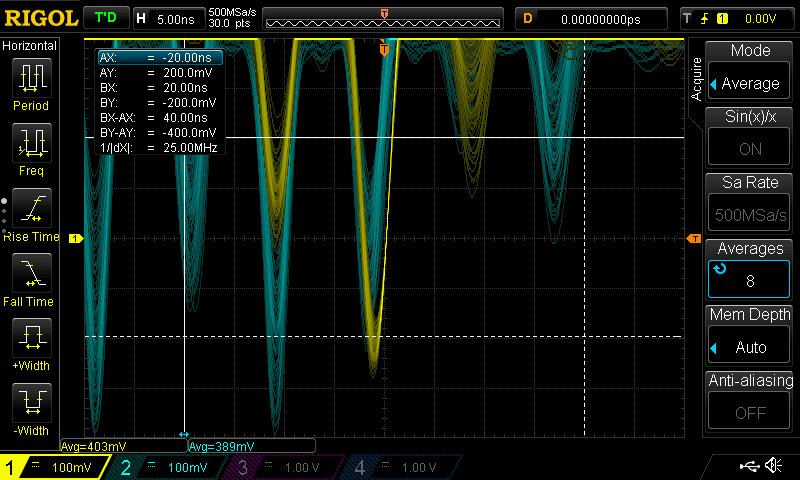
Task: Click the USB connection status icon
Action: tap(749, 466)
